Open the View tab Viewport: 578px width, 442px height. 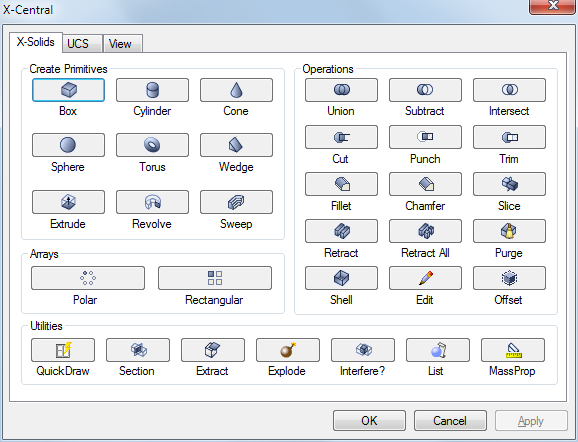tap(123, 43)
